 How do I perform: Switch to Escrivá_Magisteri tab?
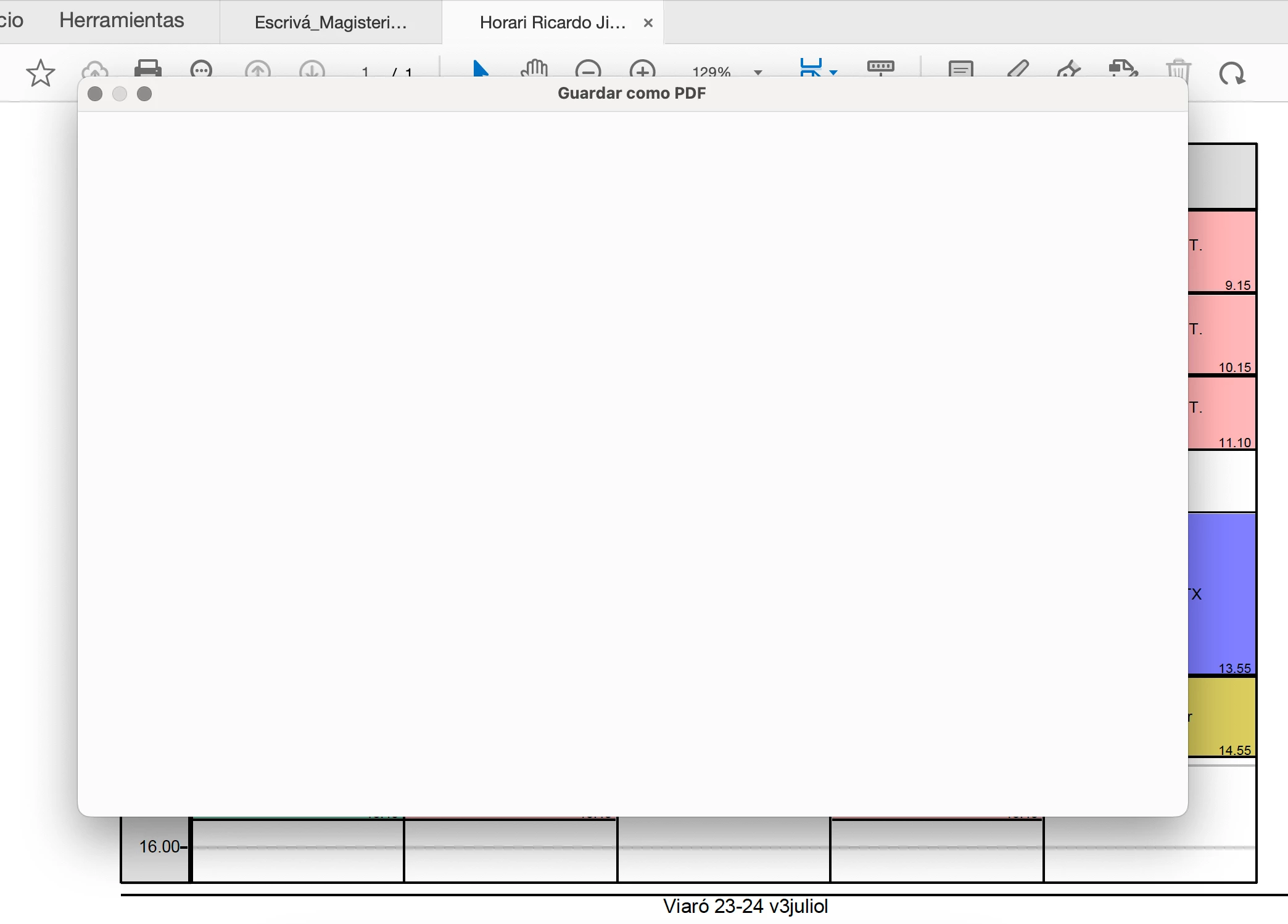[x=331, y=23]
